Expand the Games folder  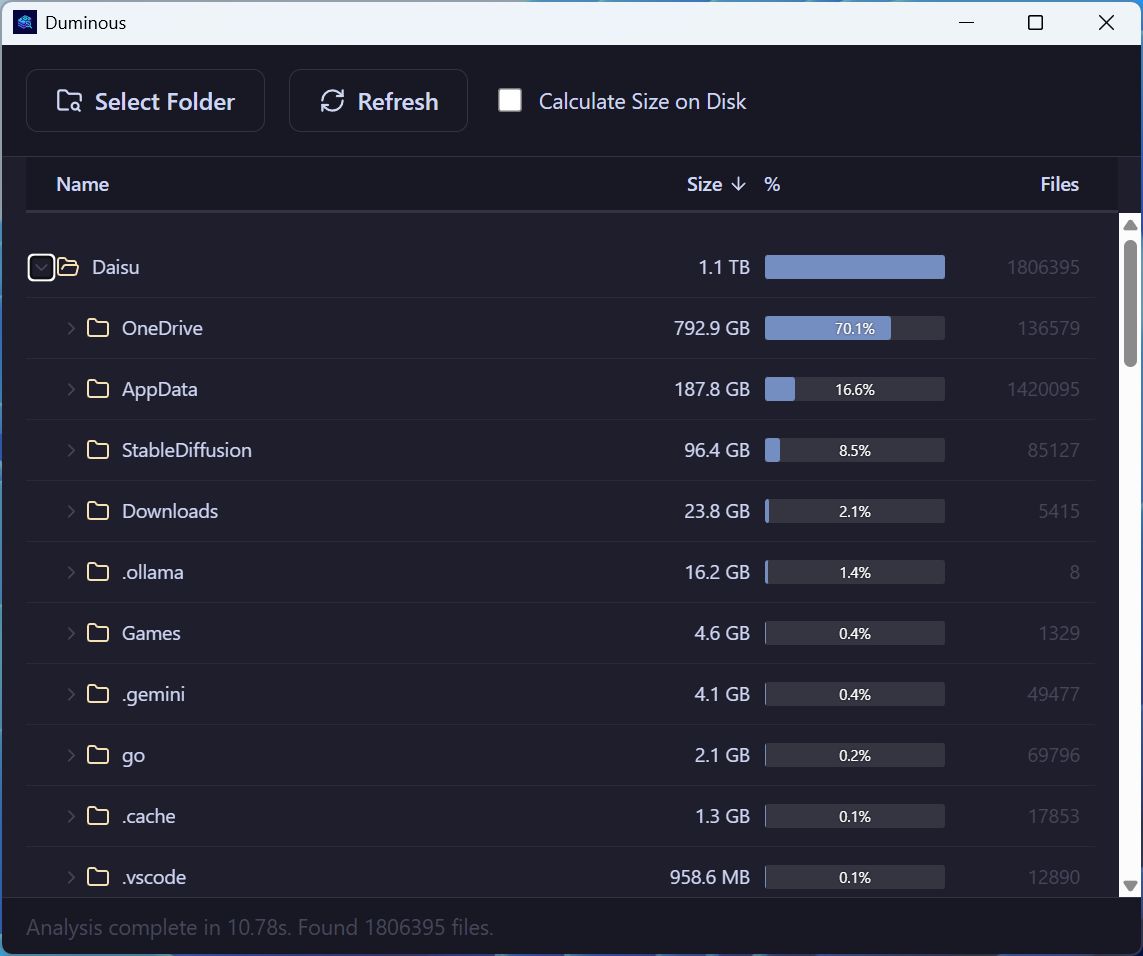tap(70, 633)
